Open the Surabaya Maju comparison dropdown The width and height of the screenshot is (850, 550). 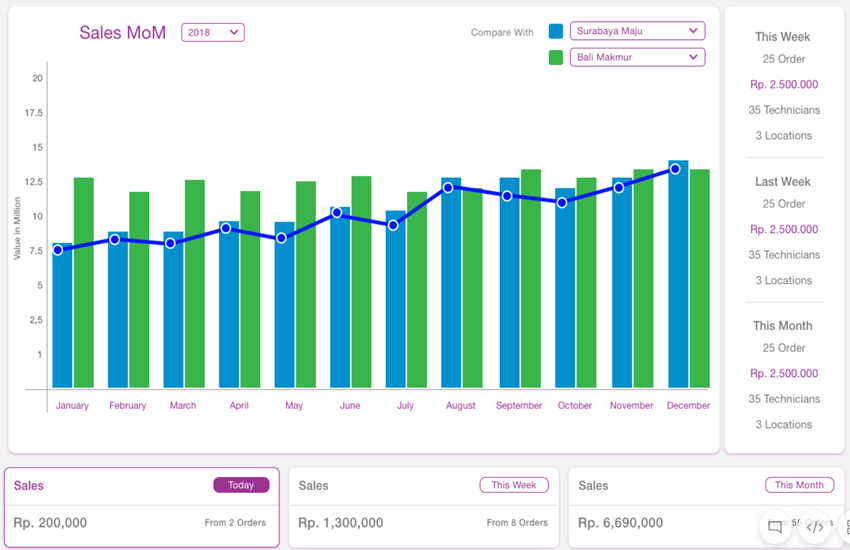pos(637,31)
